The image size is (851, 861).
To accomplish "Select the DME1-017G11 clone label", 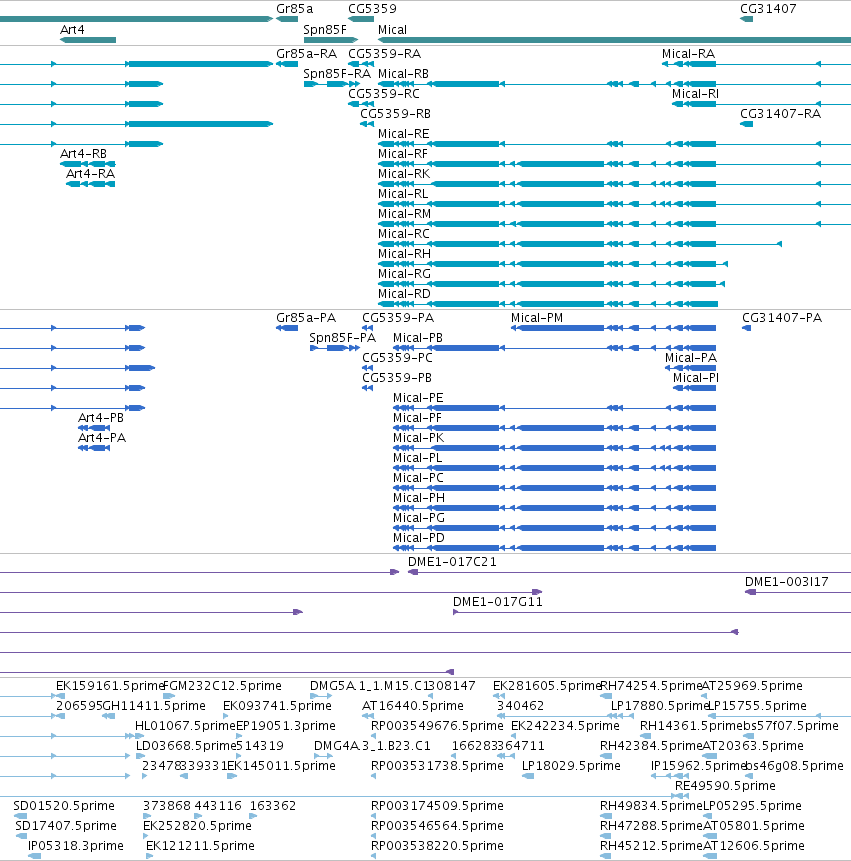I will [497, 602].
